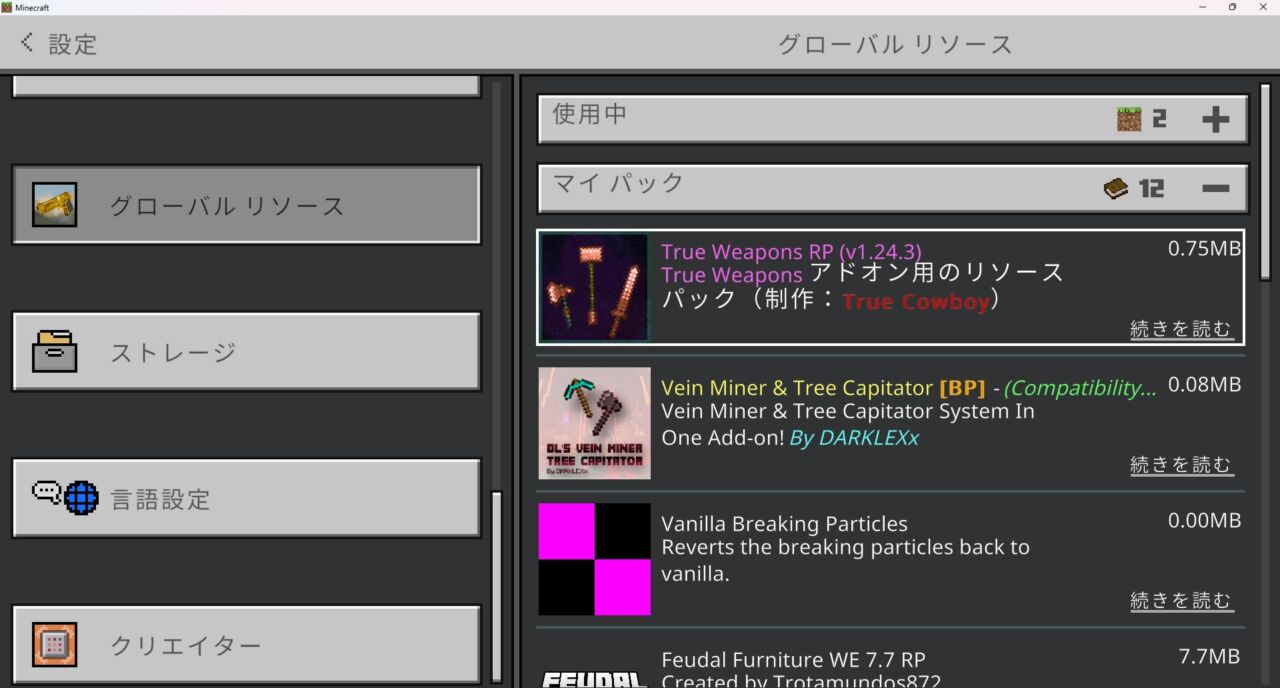The height and width of the screenshot is (688, 1280).
Task: Expand the 使用中 pack section
Action: point(1218,118)
